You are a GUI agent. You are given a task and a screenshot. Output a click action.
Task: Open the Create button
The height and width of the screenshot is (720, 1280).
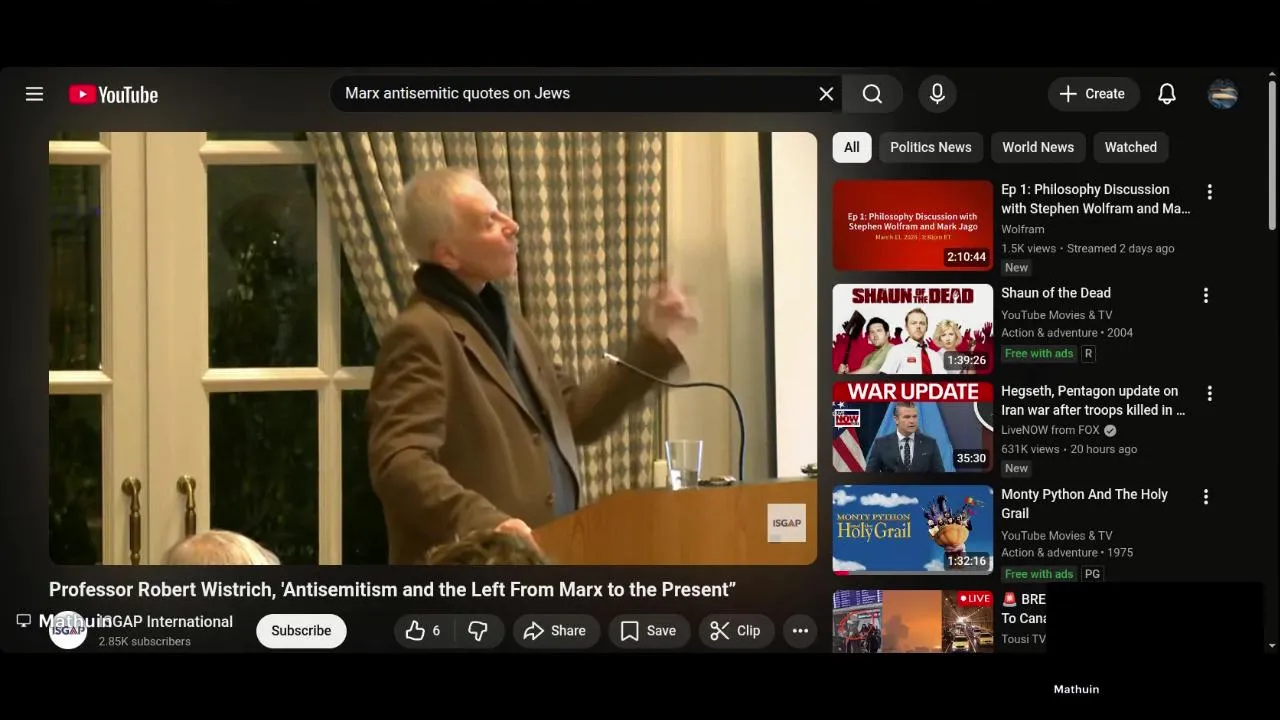1093,94
